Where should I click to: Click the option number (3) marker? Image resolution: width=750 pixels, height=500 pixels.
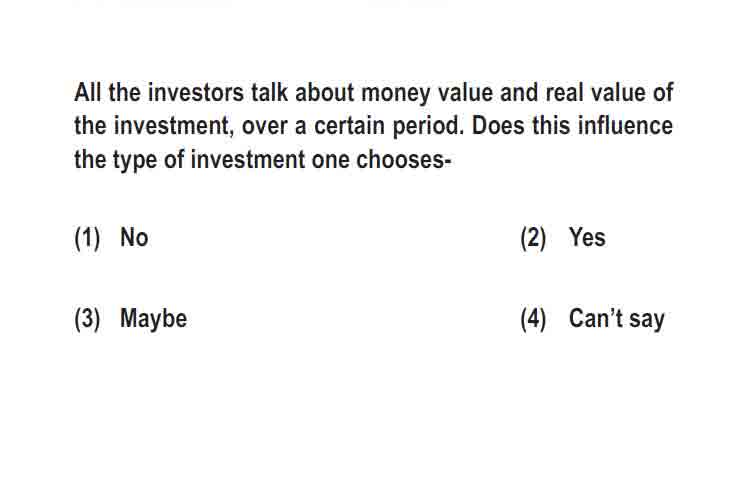pyautogui.click(x=88, y=319)
